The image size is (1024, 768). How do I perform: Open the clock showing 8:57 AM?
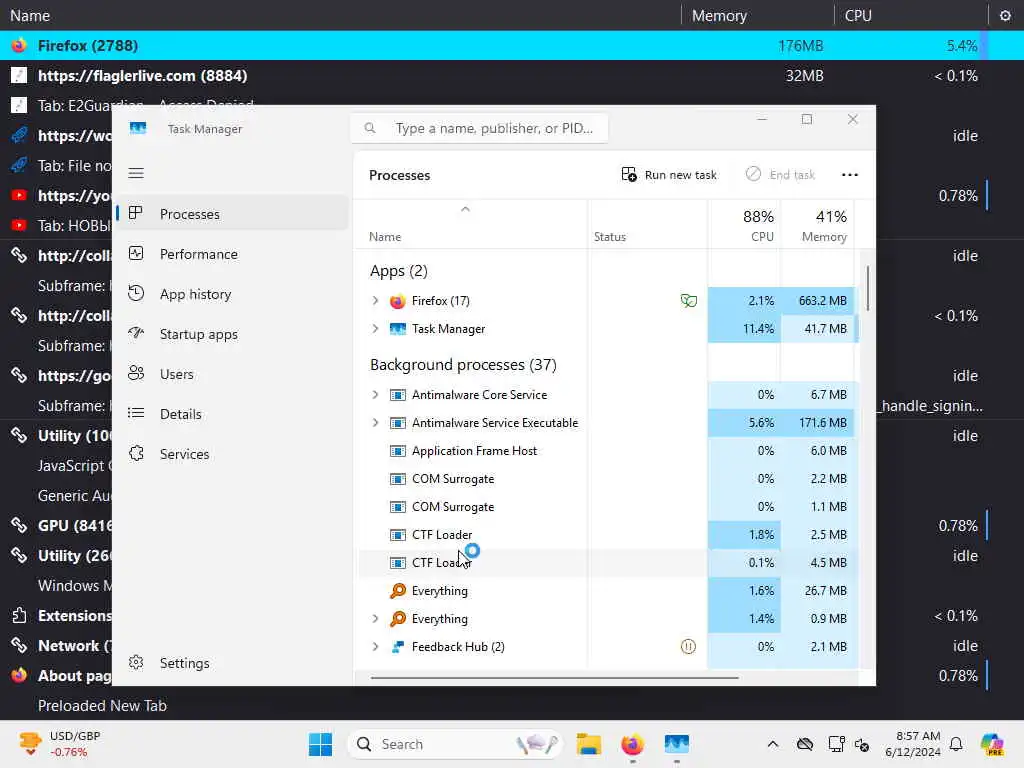coord(913,744)
